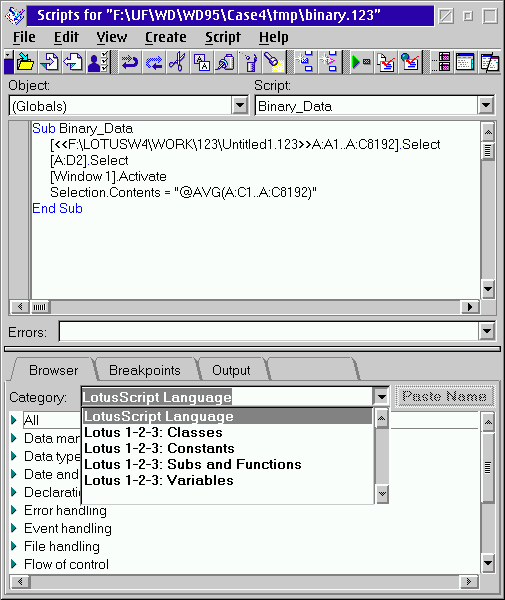
Task: Click the flashlight find icon
Action: (x=274, y=62)
